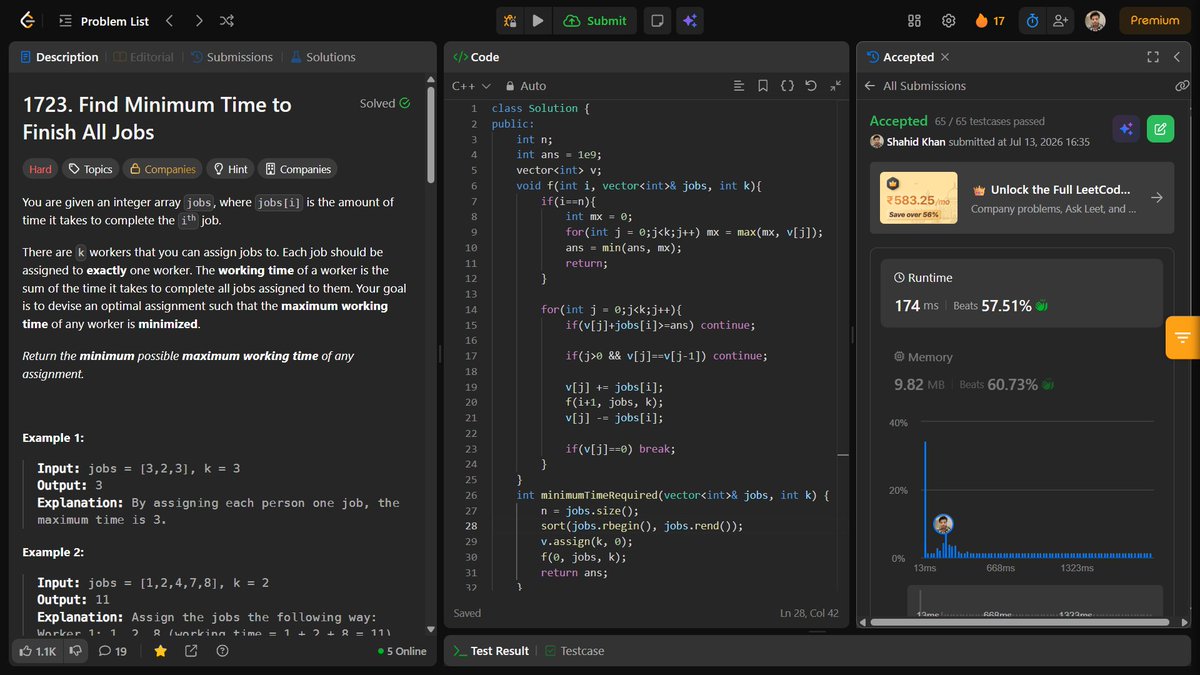Click the Companies building tag
Screen dimensions: 1200x675
298,169
